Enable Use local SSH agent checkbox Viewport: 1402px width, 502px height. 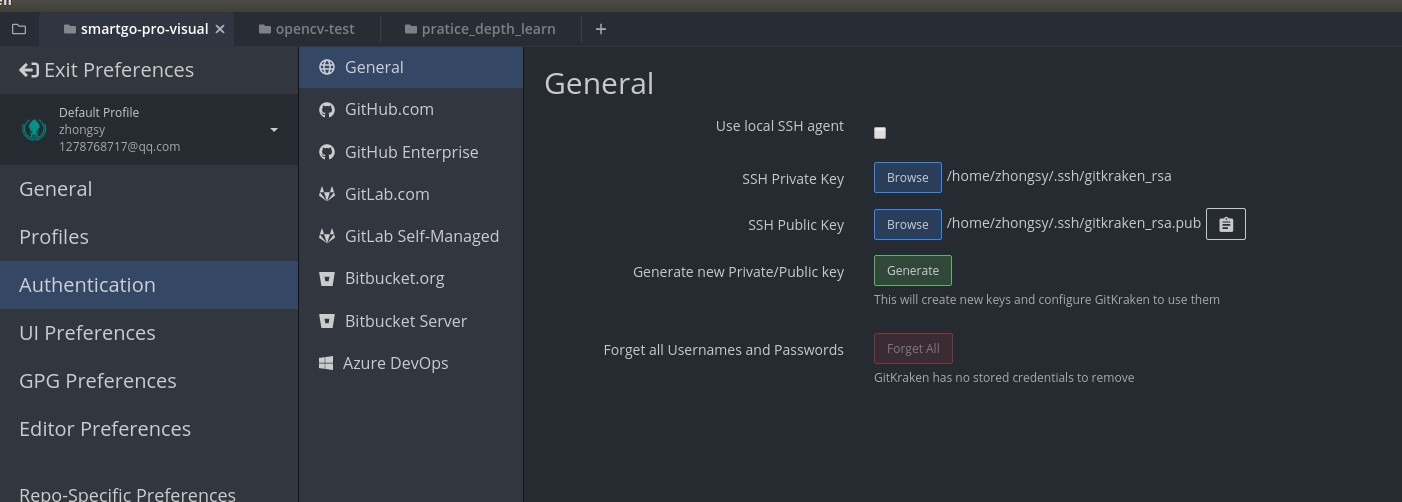click(880, 133)
